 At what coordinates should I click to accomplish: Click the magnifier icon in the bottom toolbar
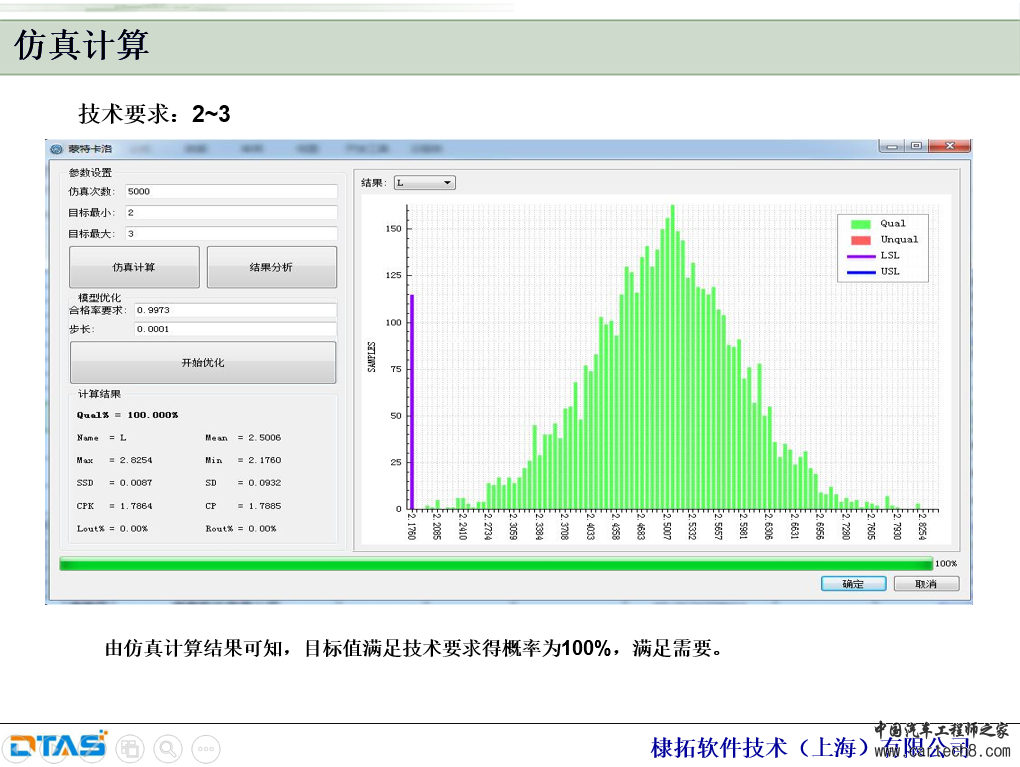click(168, 749)
